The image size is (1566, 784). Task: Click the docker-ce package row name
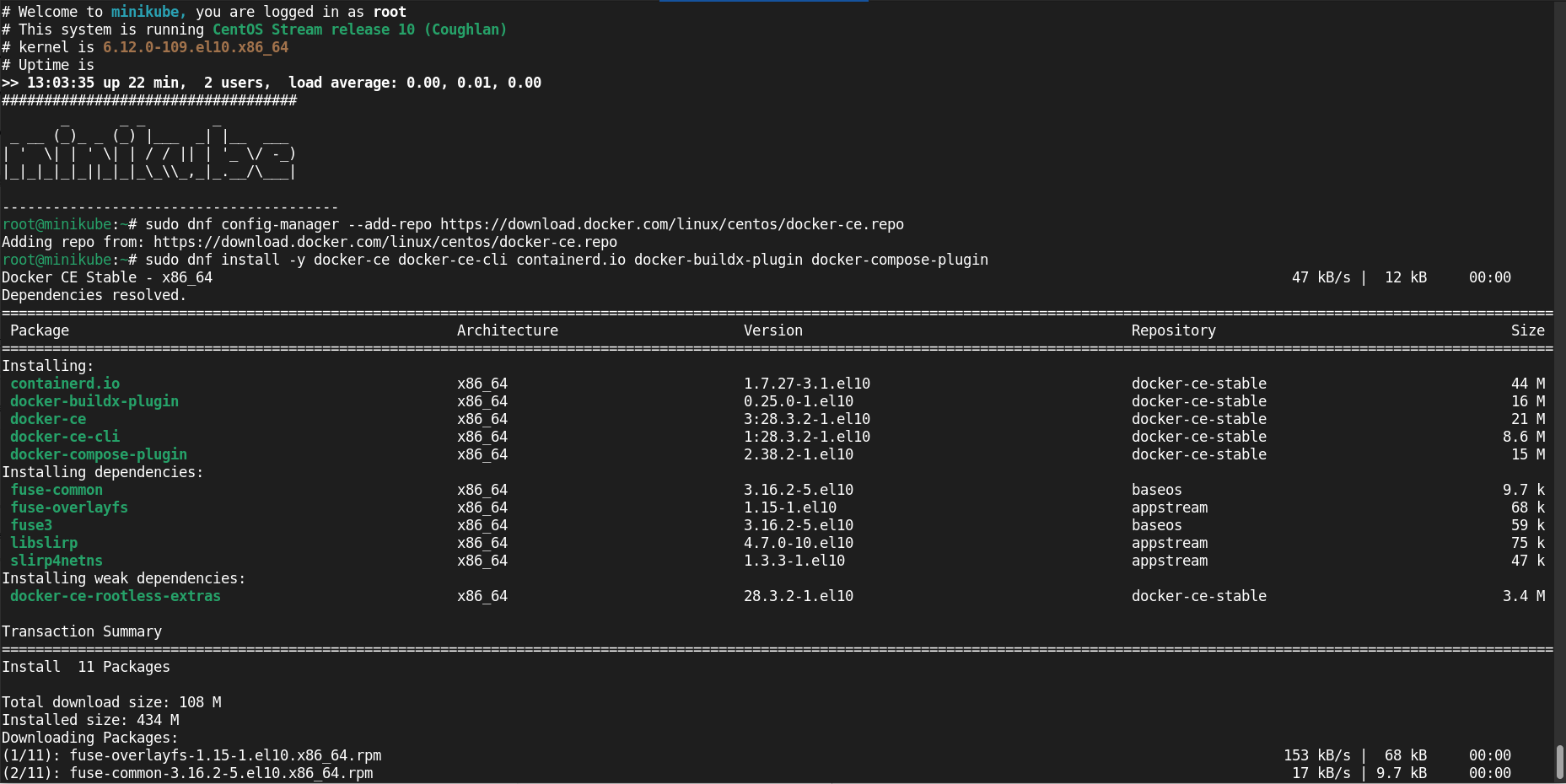point(48,419)
